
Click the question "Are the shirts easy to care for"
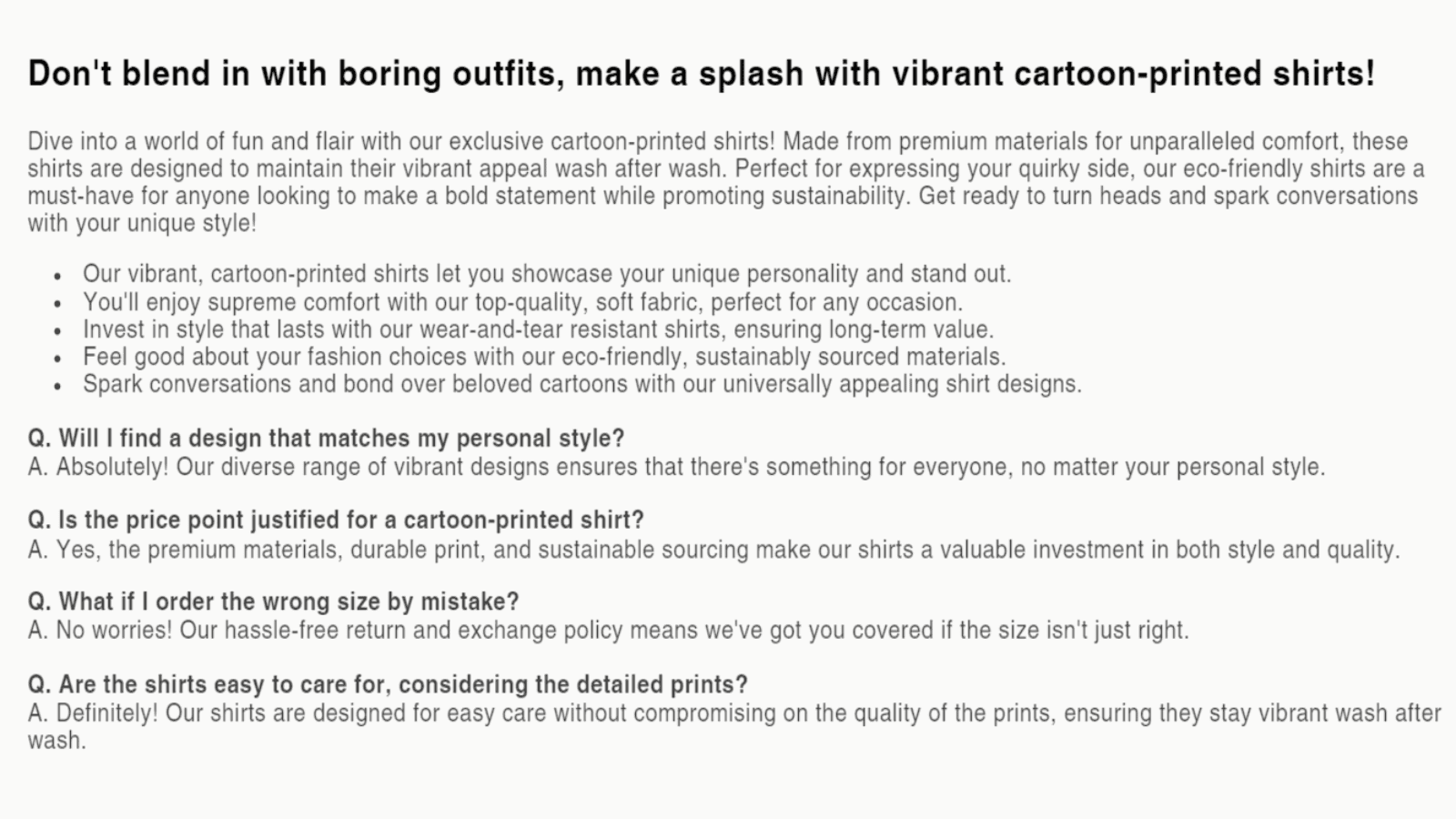coord(388,684)
